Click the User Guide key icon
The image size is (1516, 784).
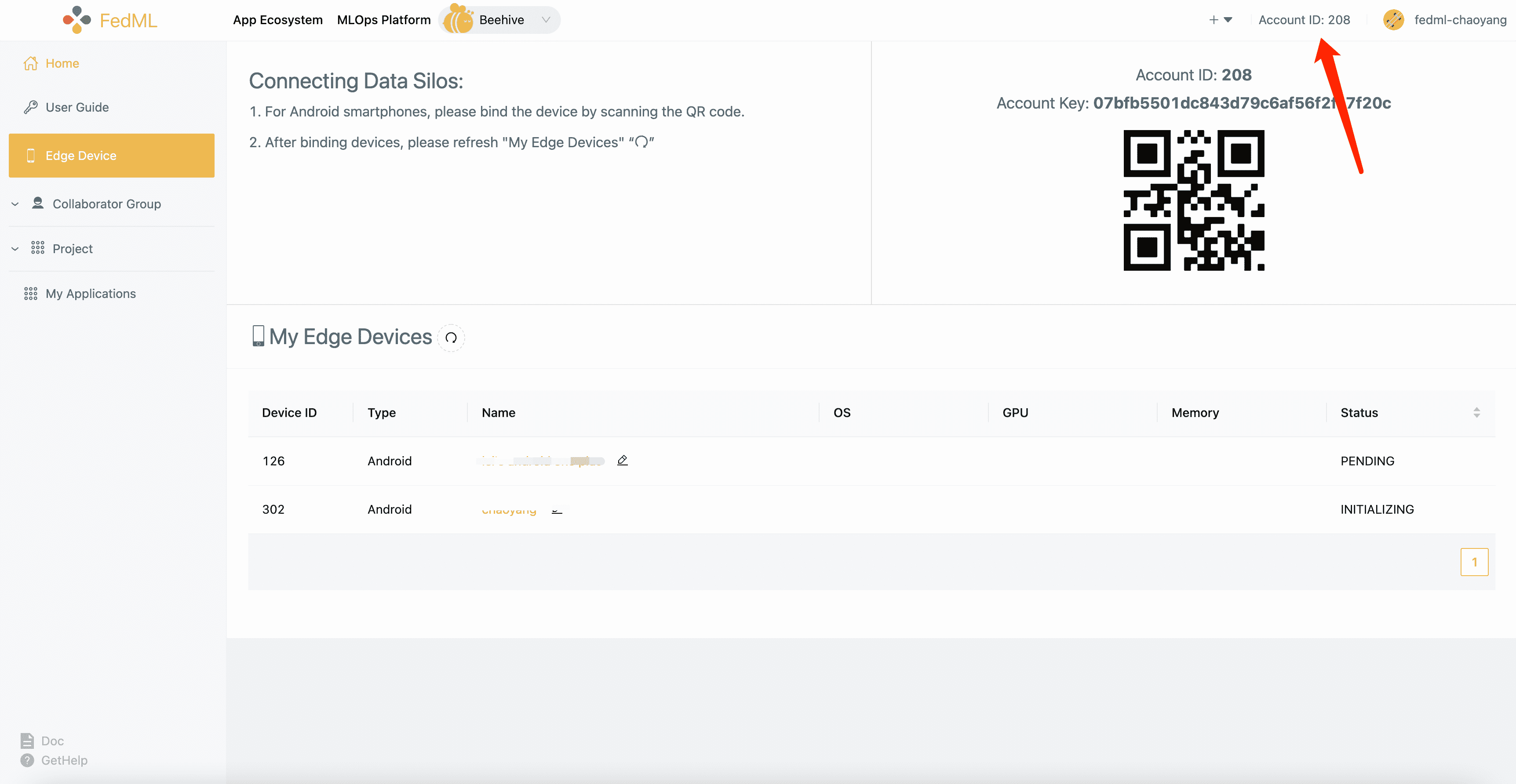coord(31,107)
